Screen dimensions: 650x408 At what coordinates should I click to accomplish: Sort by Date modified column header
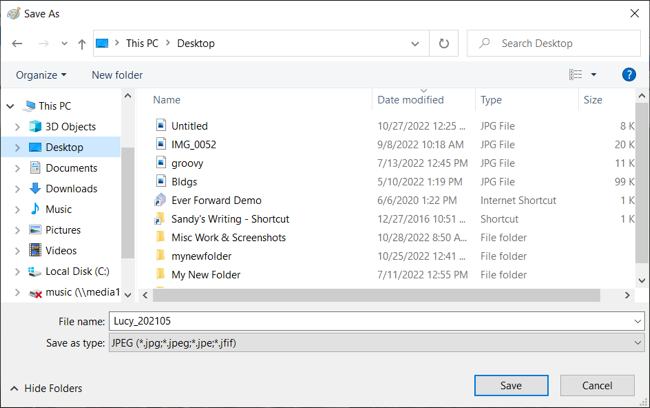tap(410, 100)
